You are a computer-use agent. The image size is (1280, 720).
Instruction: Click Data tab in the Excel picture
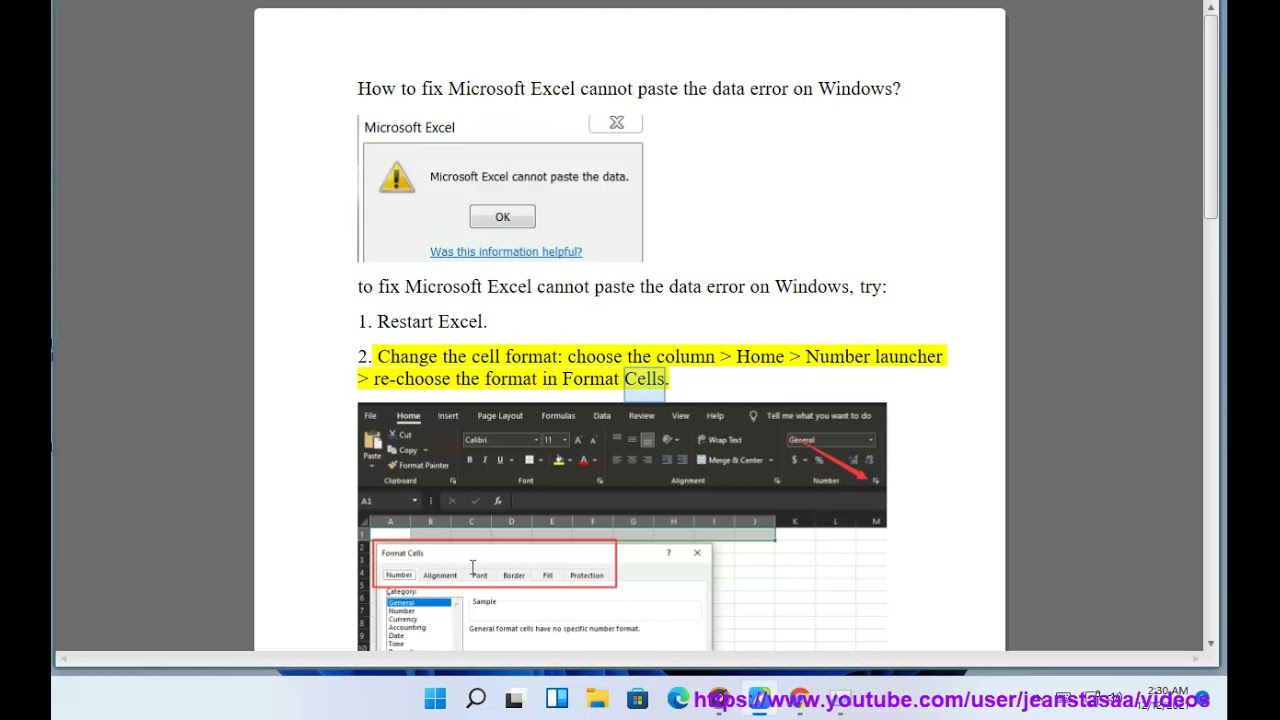pos(602,416)
